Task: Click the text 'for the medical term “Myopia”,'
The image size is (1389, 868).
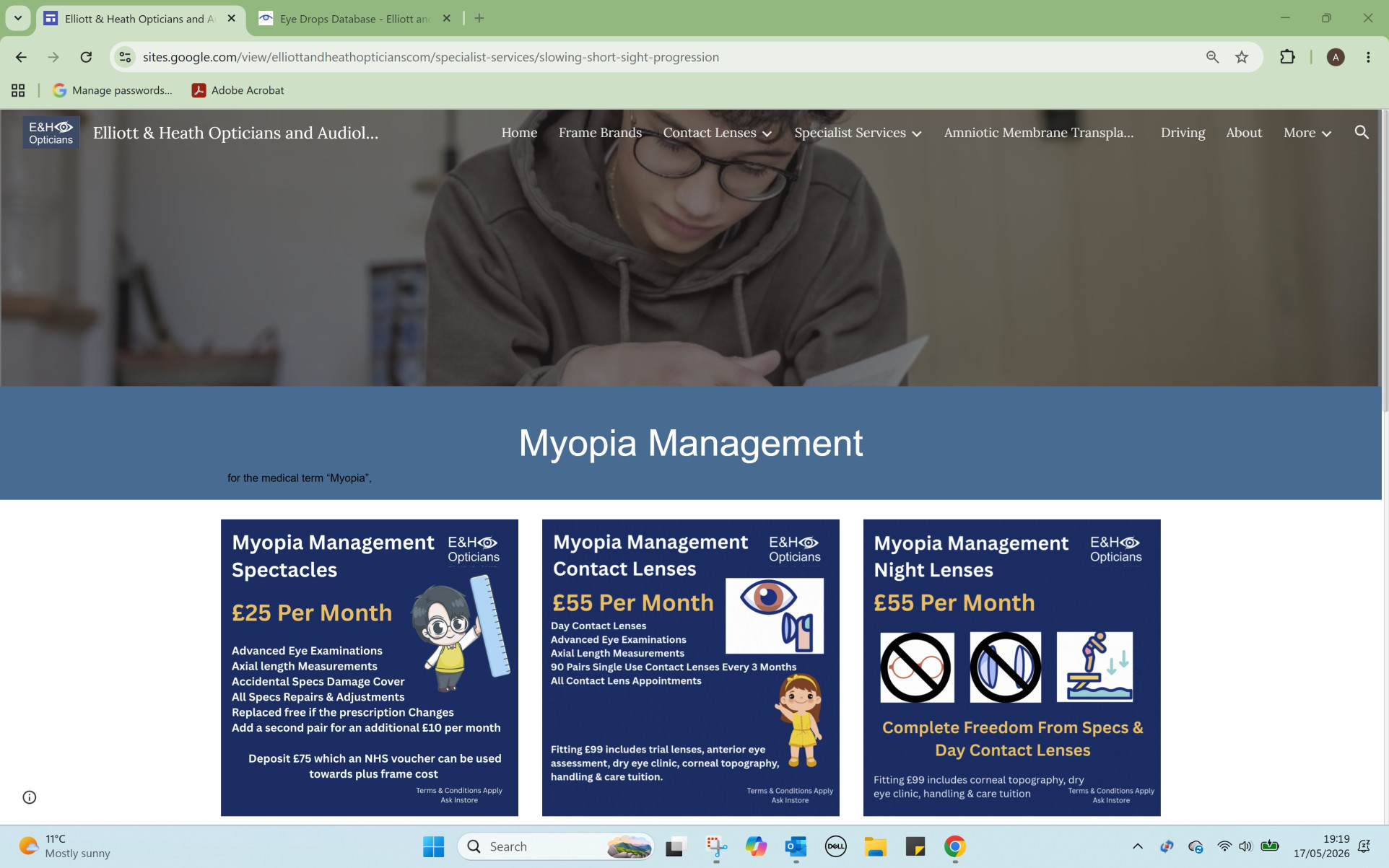Action: coord(300,478)
